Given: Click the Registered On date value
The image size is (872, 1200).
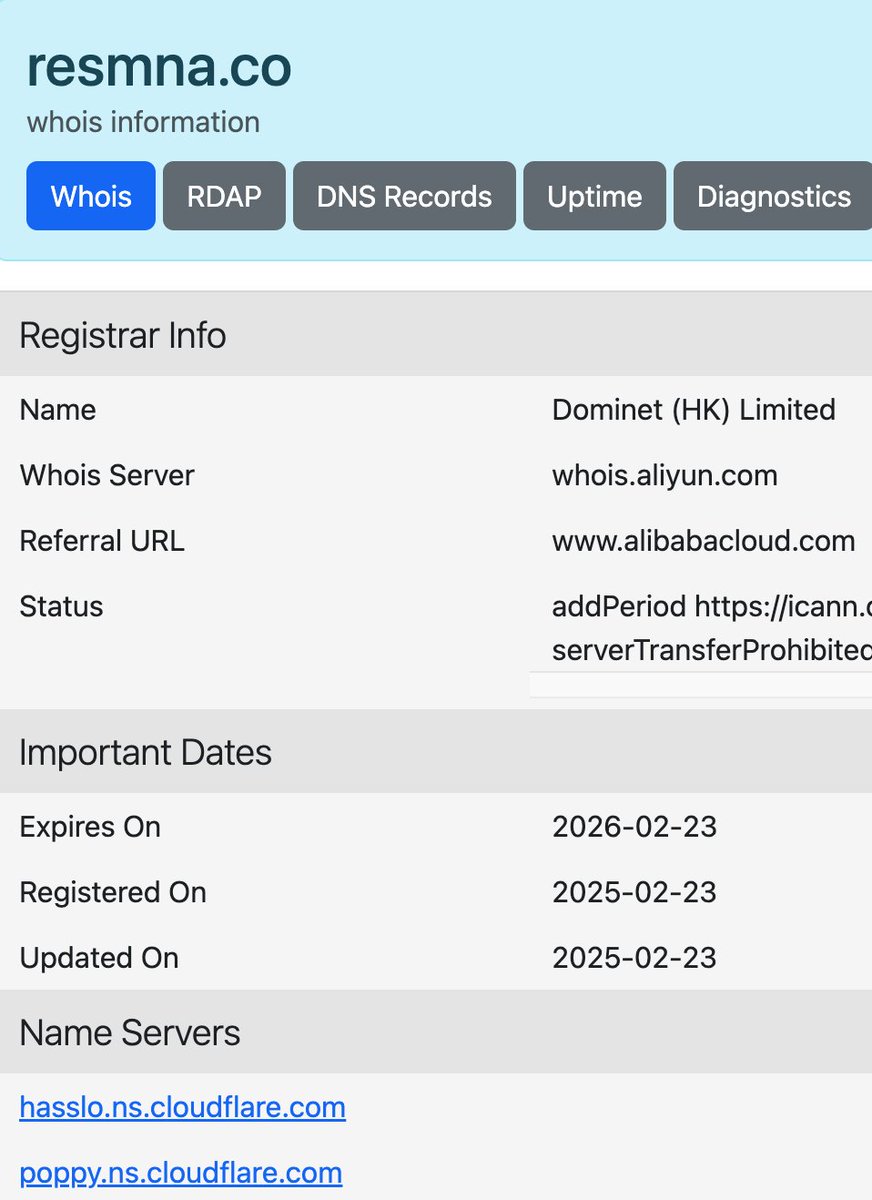Looking at the screenshot, I should pyautogui.click(x=635, y=892).
